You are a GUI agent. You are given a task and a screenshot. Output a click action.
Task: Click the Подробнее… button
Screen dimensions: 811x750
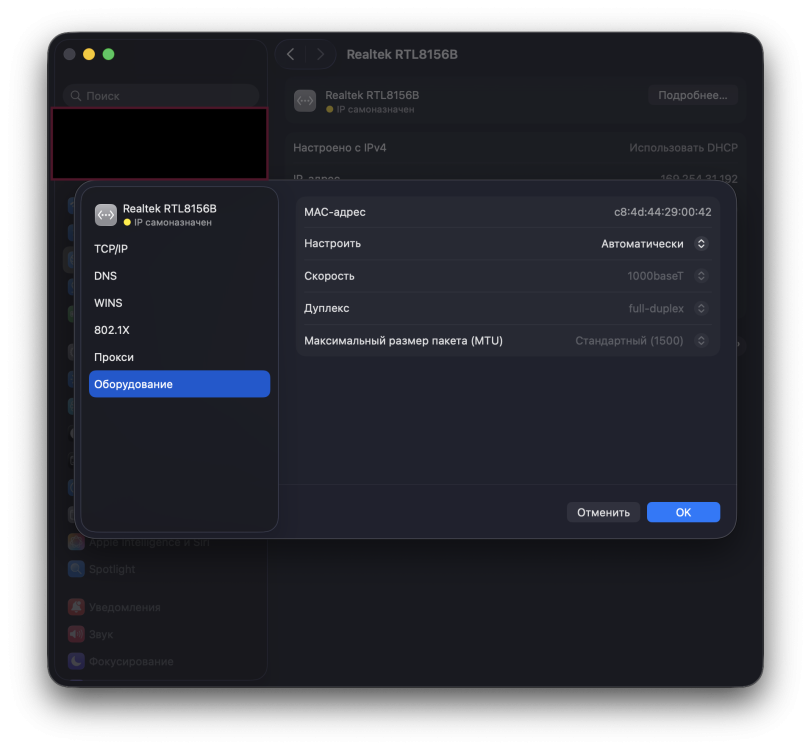tap(692, 95)
